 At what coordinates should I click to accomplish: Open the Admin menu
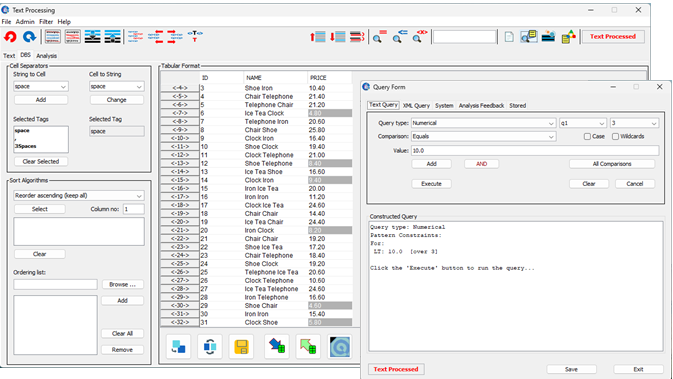click(25, 21)
